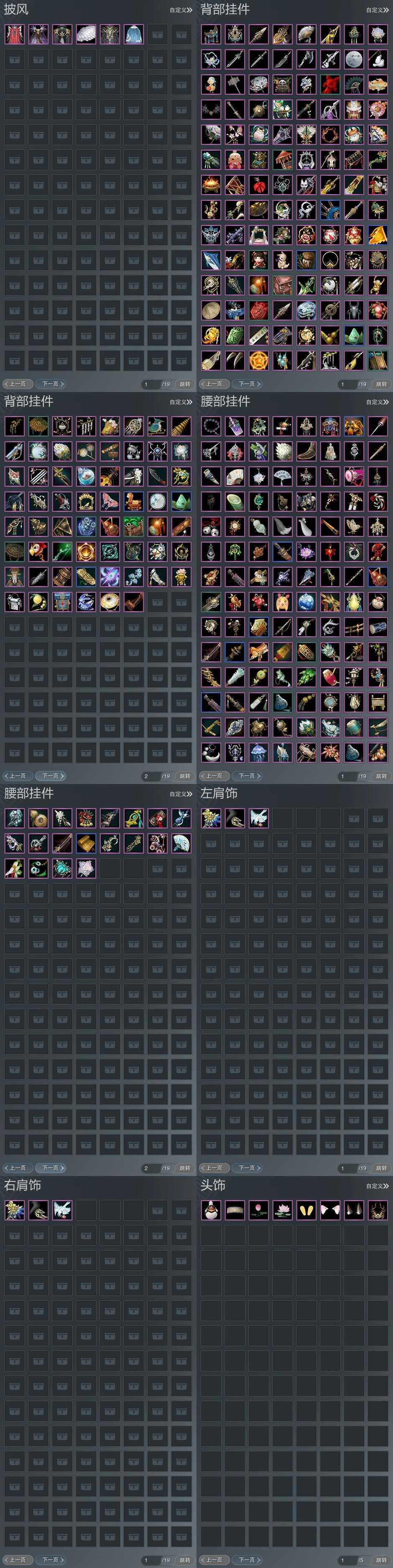Click first empty locked slot in 披风
This screenshot has height=1568, width=393.
pos(158,34)
